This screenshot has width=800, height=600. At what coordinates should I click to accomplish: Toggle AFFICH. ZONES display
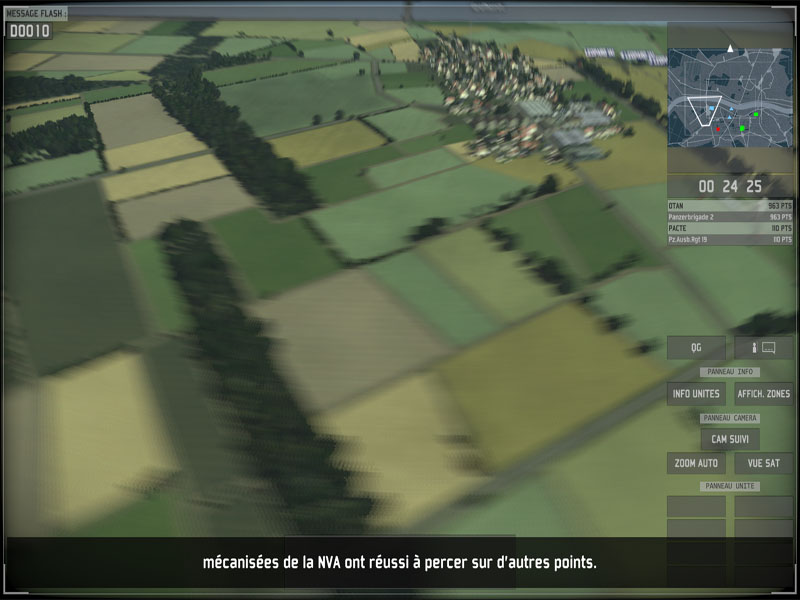[763, 394]
